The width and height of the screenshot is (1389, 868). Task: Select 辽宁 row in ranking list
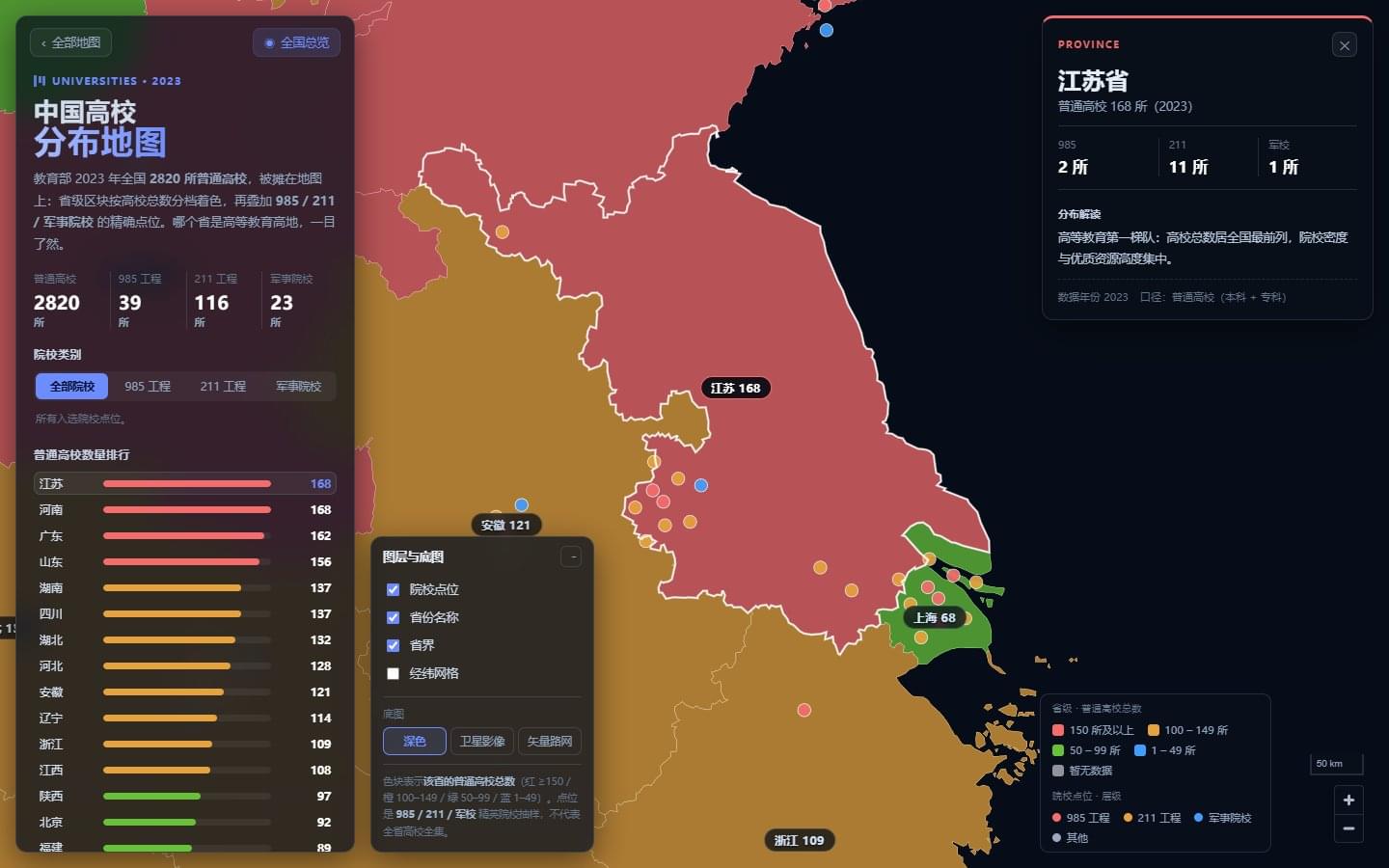click(x=185, y=718)
